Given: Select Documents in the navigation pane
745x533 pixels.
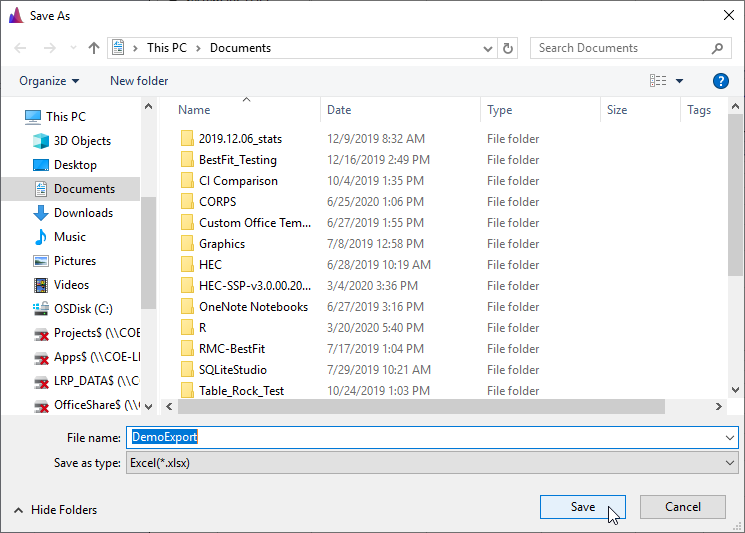Looking at the screenshot, I should coord(71,189).
